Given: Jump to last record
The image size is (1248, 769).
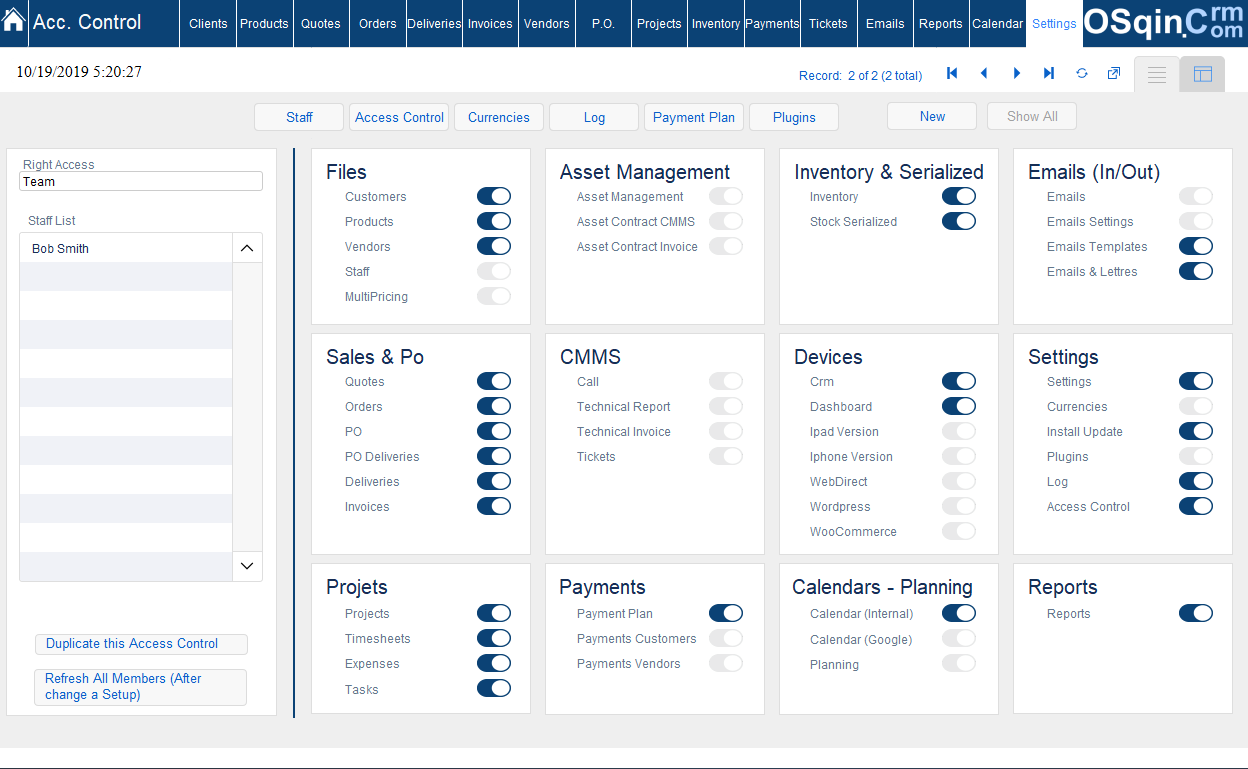Looking at the screenshot, I should coord(1049,74).
